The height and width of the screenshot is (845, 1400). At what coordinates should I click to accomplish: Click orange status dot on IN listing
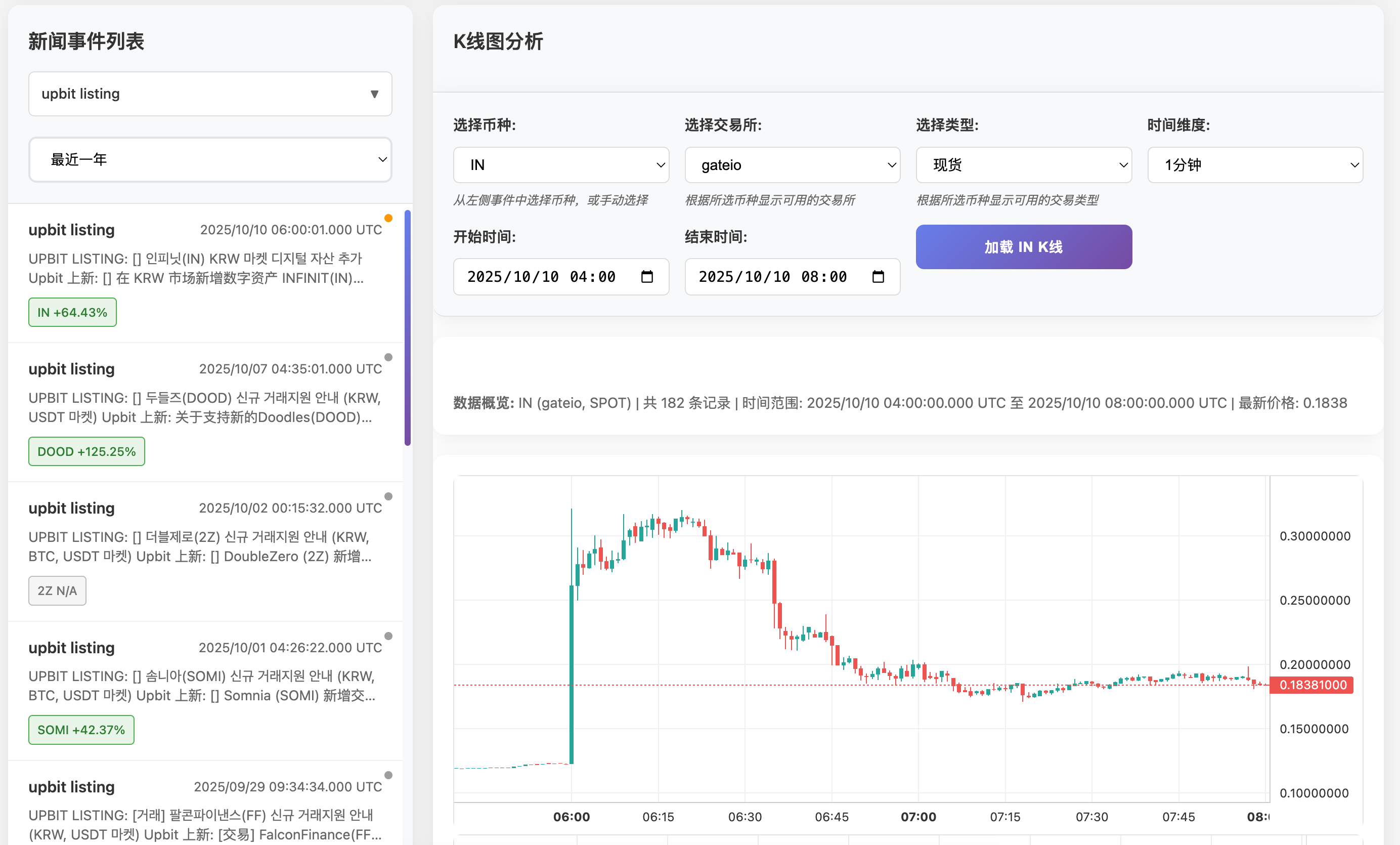[388, 218]
